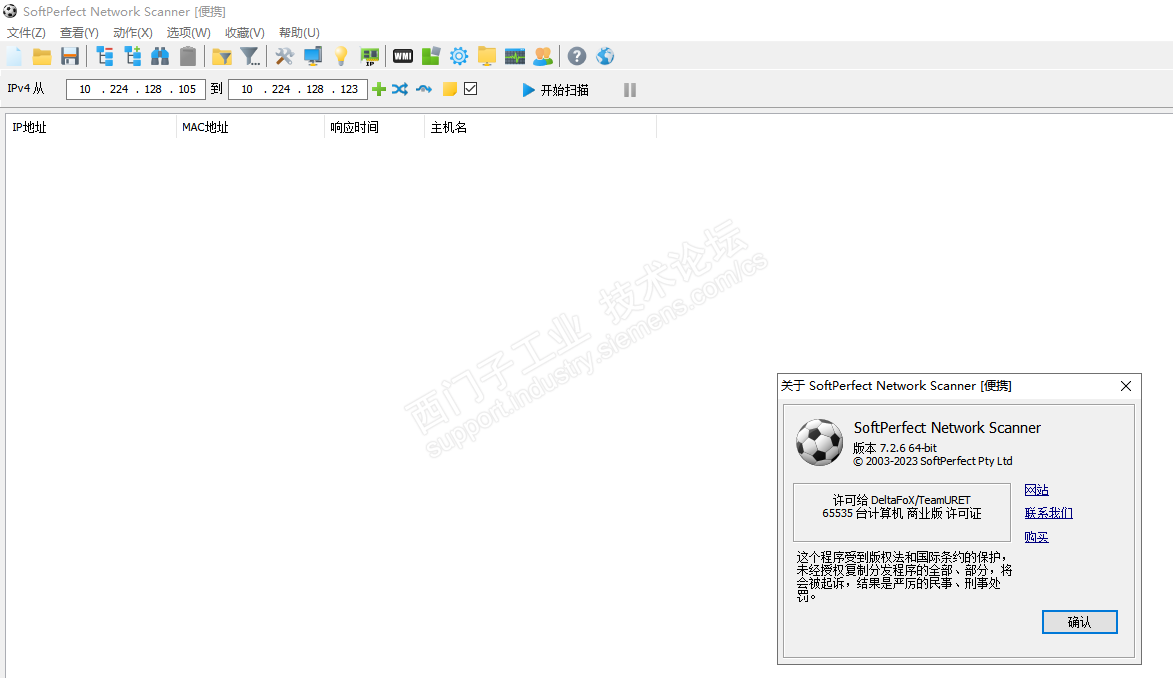This screenshot has height=678, width=1173.
Task: Click the "版本 7.2.6 64-bit" version text
Action: [x=895, y=448]
